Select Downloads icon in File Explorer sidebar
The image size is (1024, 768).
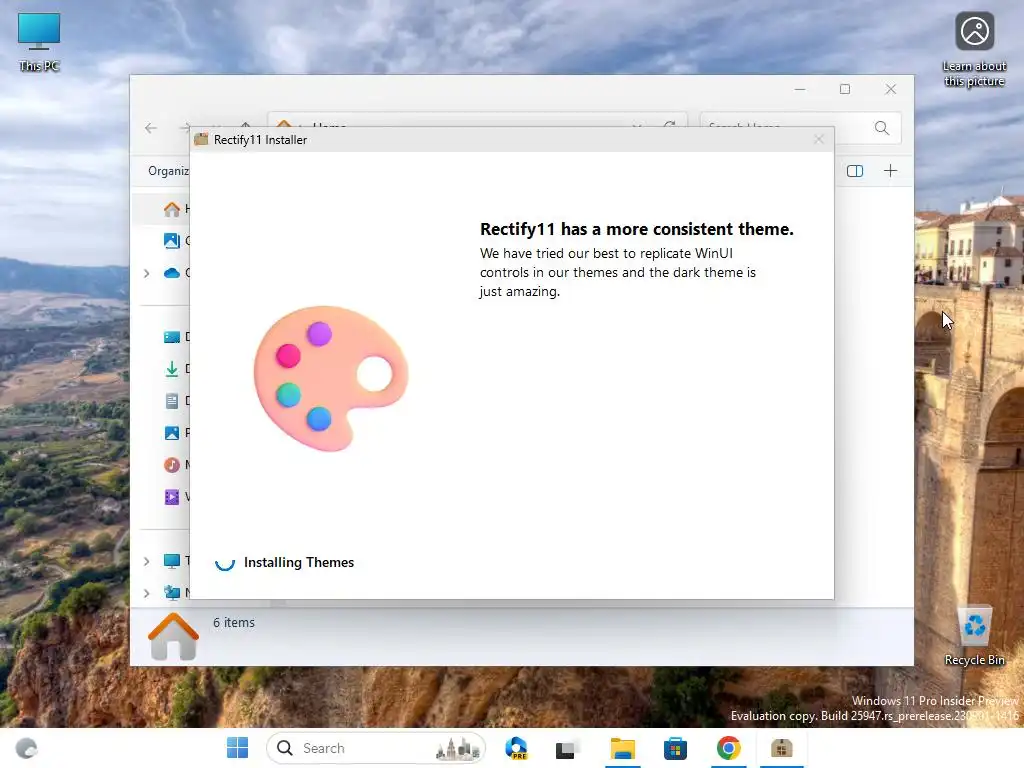click(x=172, y=369)
